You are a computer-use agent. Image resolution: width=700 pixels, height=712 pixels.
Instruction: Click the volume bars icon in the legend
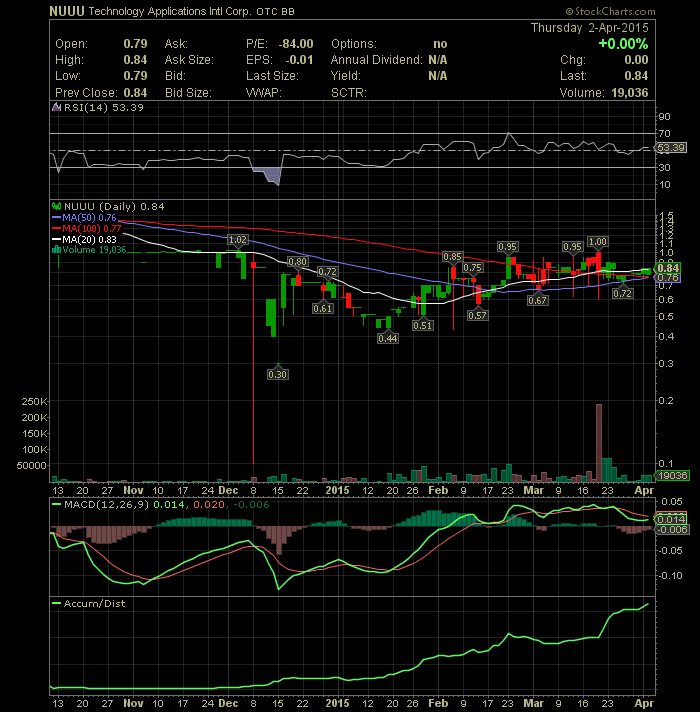56,250
